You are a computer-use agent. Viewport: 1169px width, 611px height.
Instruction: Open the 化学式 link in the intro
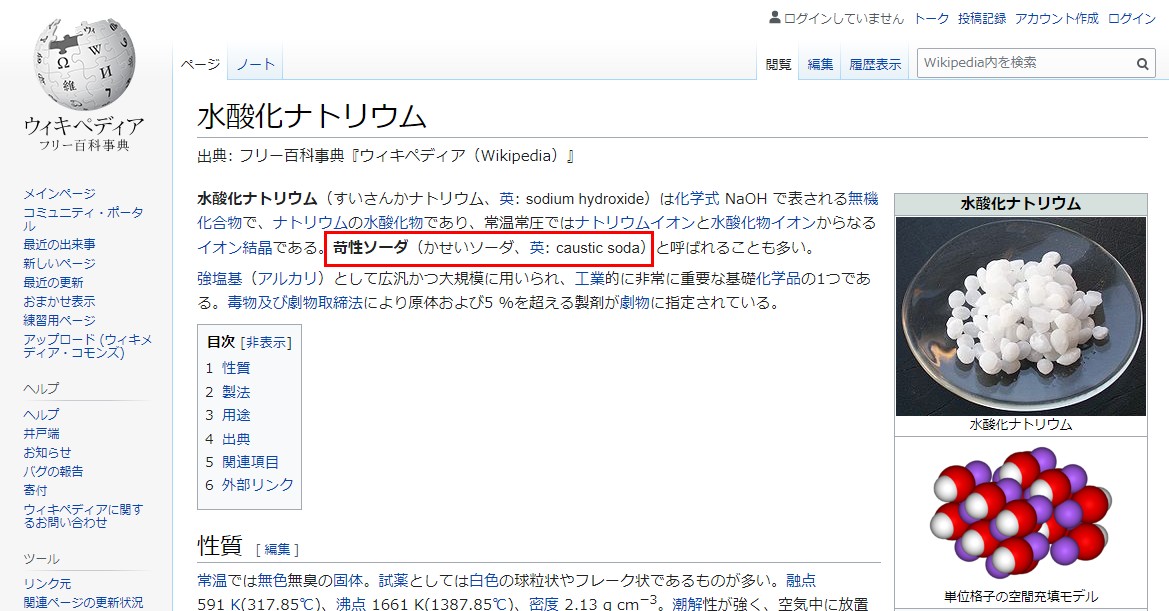tap(697, 197)
